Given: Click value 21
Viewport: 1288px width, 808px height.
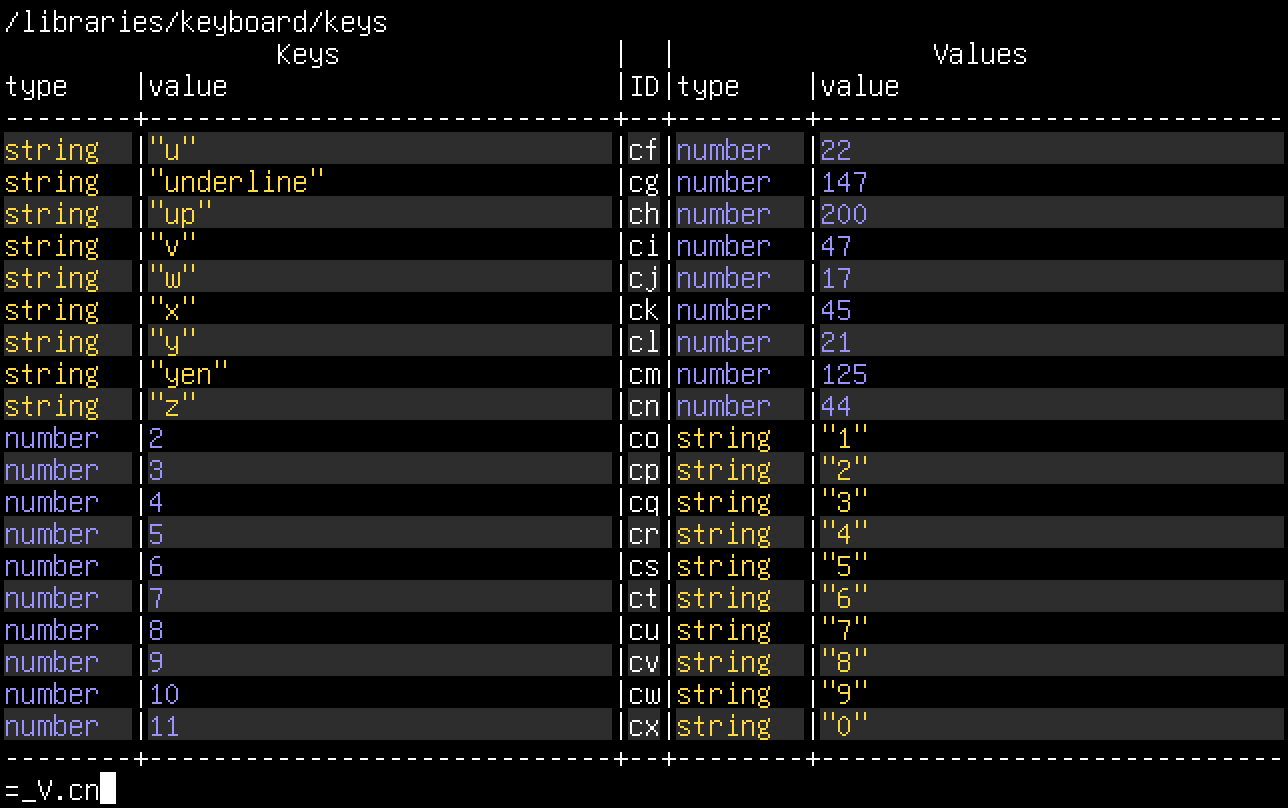Looking at the screenshot, I should coord(836,342).
